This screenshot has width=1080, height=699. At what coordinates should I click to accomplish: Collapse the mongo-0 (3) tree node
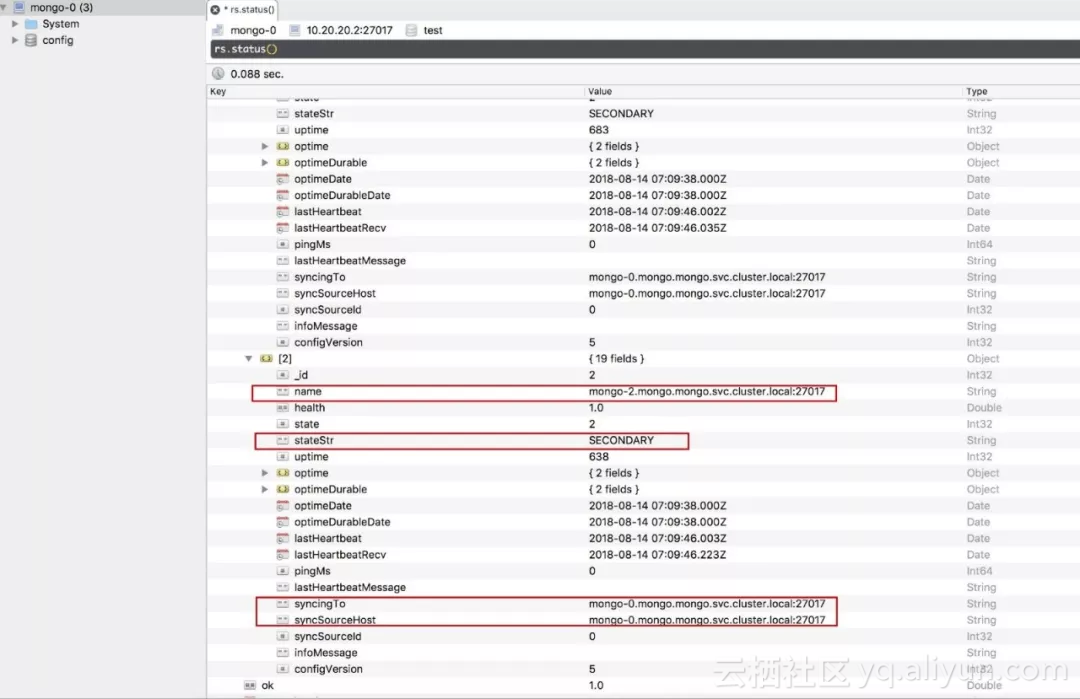[x=4, y=7]
